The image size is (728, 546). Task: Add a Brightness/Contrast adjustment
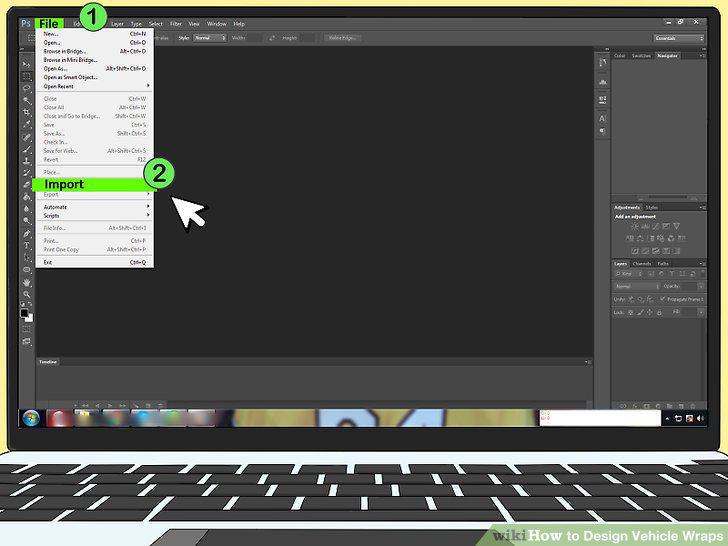click(x=635, y=226)
